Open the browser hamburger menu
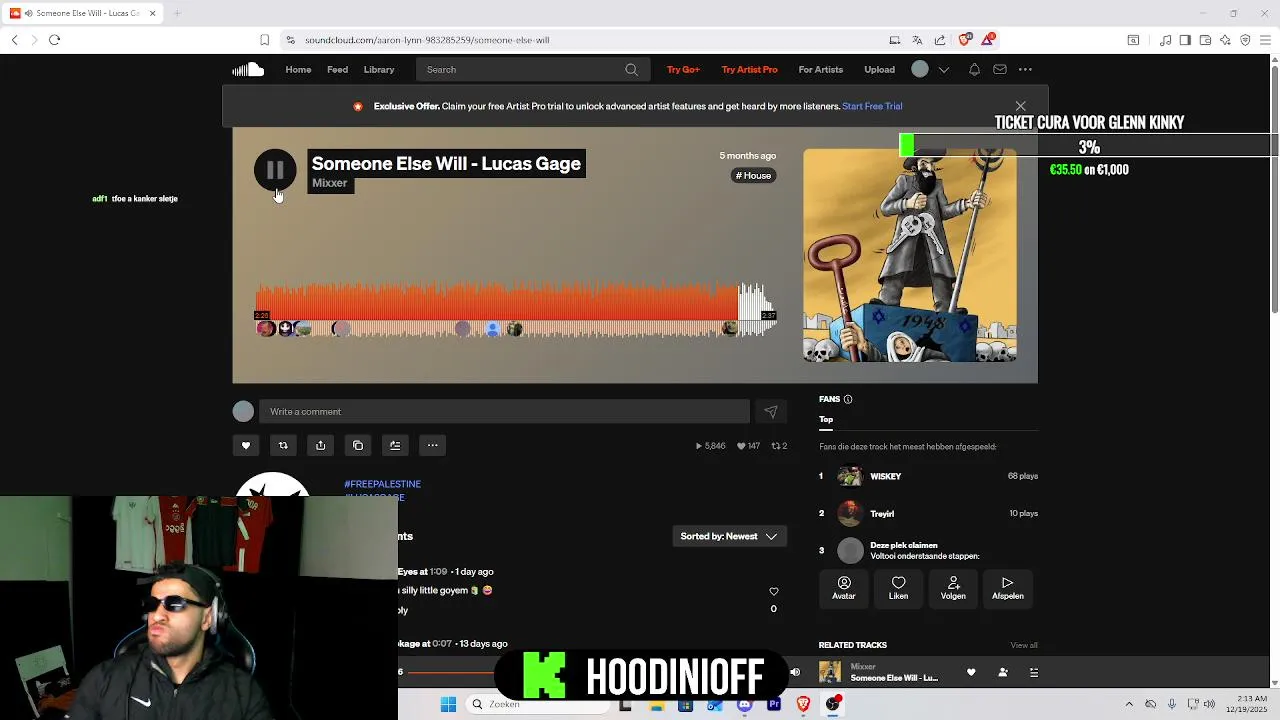The height and width of the screenshot is (720, 1280). point(1266,40)
